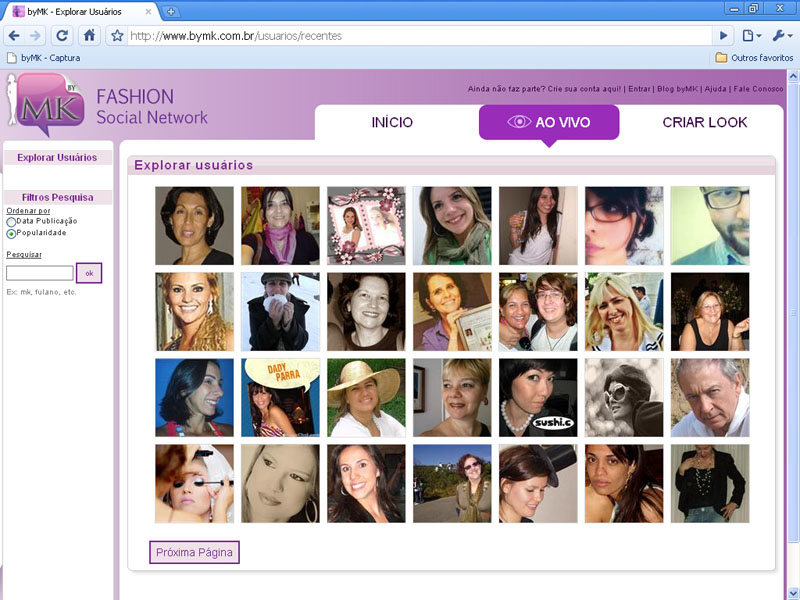The width and height of the screenshot is (800, 600).
Task: Click the Entrar login link
Action: [x=640, y=89]
